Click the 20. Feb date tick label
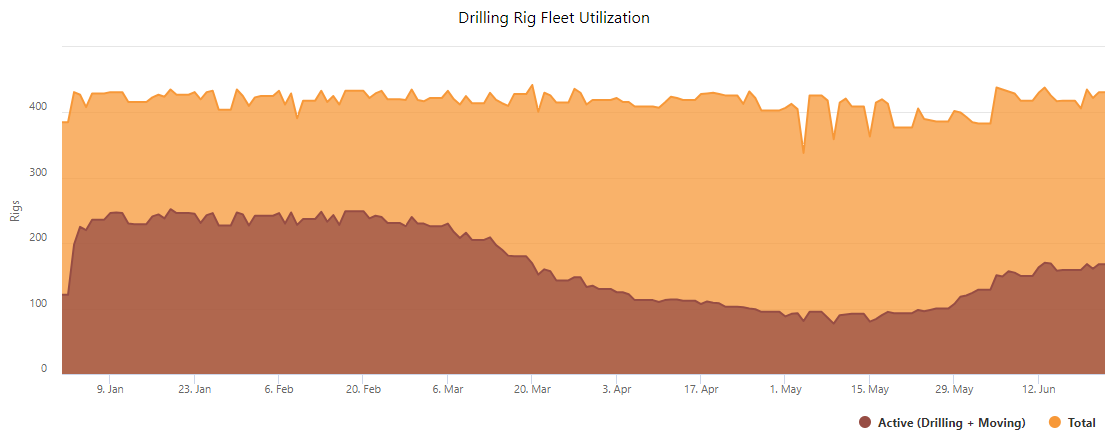This screenshot has width=1112, height=437. click(x=363, y=389)
